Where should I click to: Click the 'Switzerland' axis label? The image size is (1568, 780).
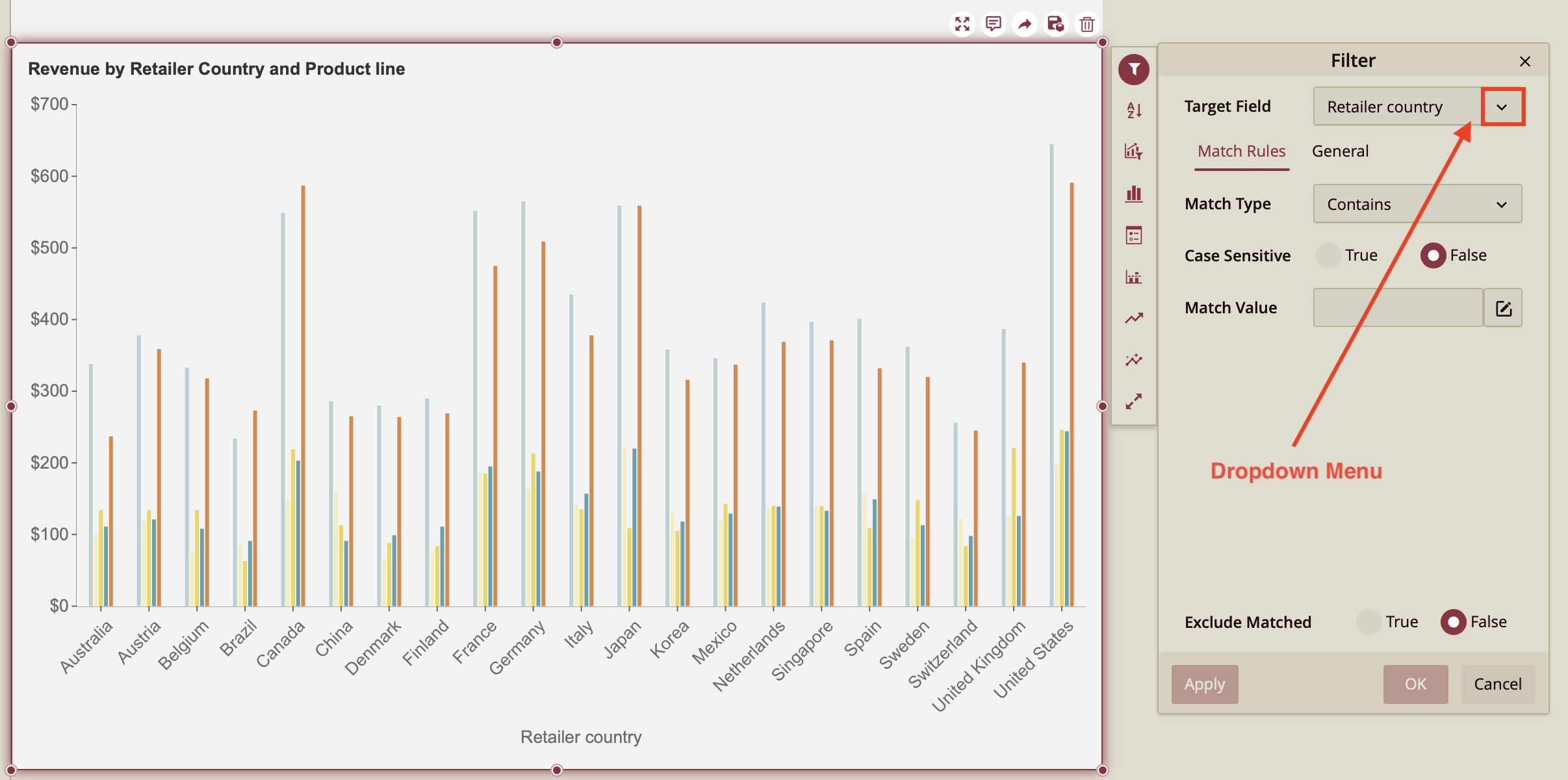(942, 654)
